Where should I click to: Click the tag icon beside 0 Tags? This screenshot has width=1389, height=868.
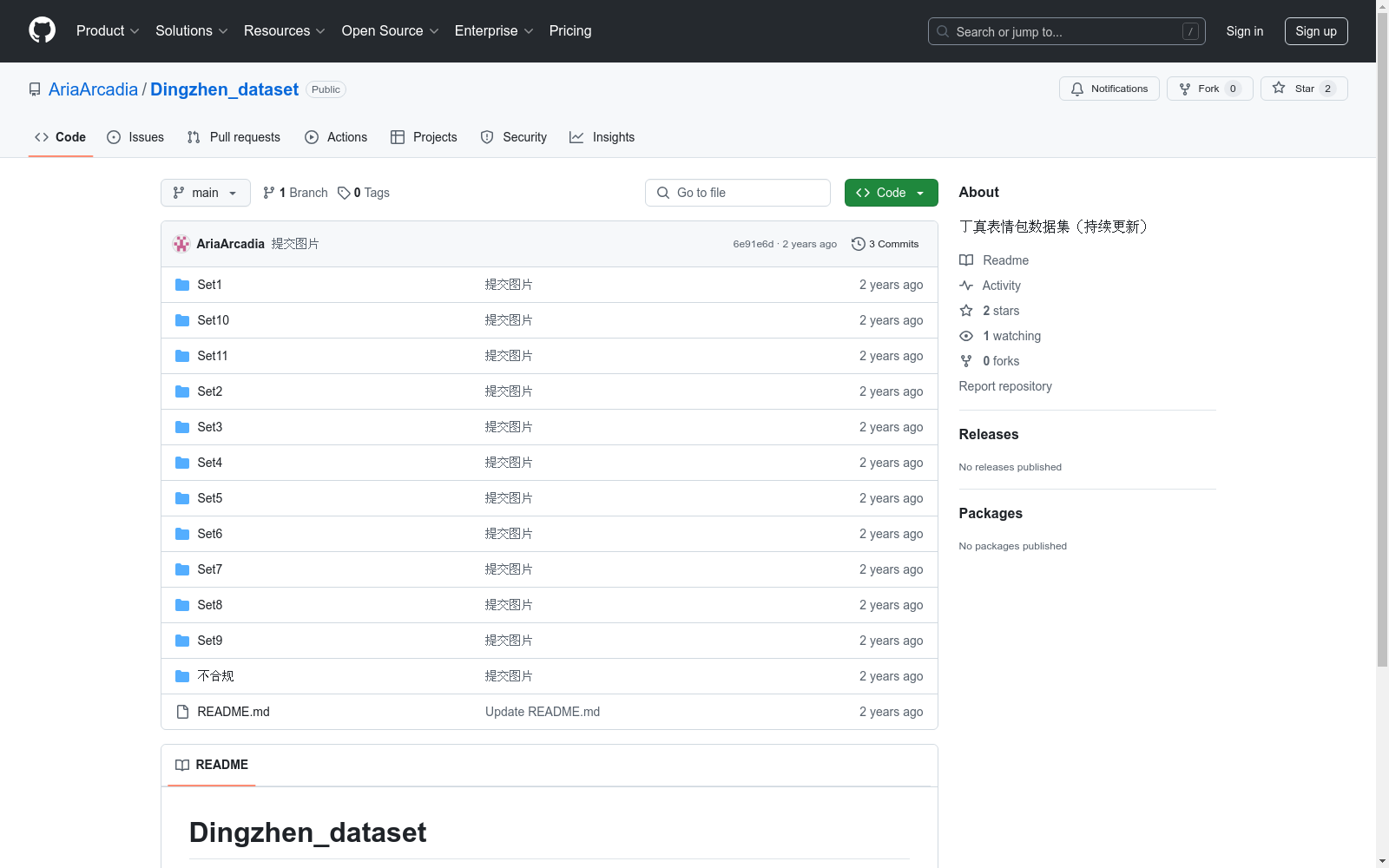tap(344, 193)
